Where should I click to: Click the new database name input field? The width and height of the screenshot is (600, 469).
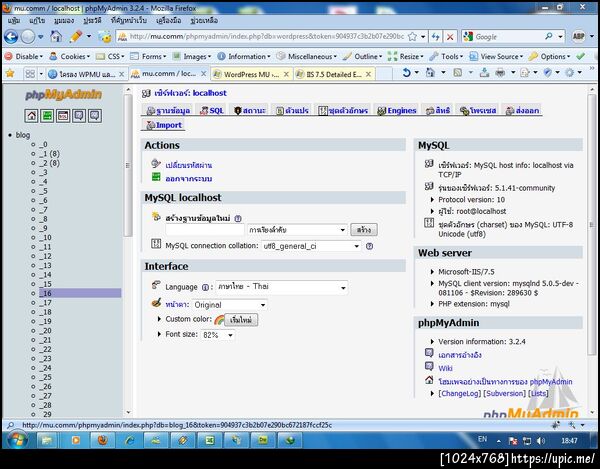coord(205,230)
